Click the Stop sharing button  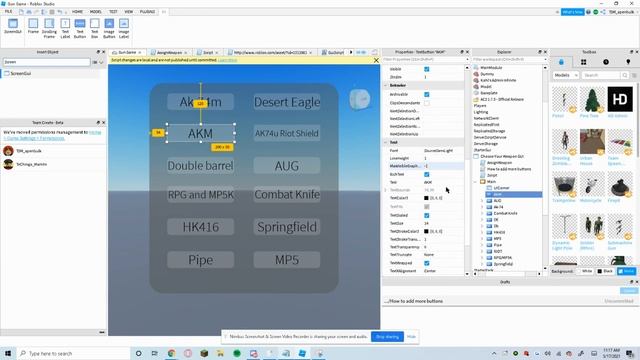pos(387,337)
